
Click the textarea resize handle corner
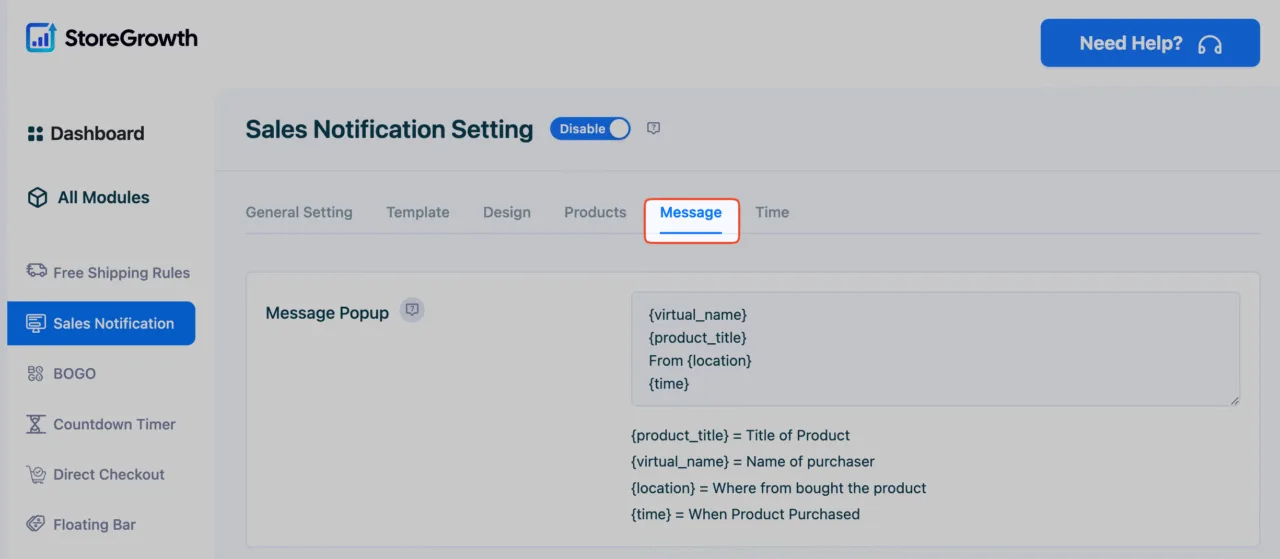point(1233,399)
